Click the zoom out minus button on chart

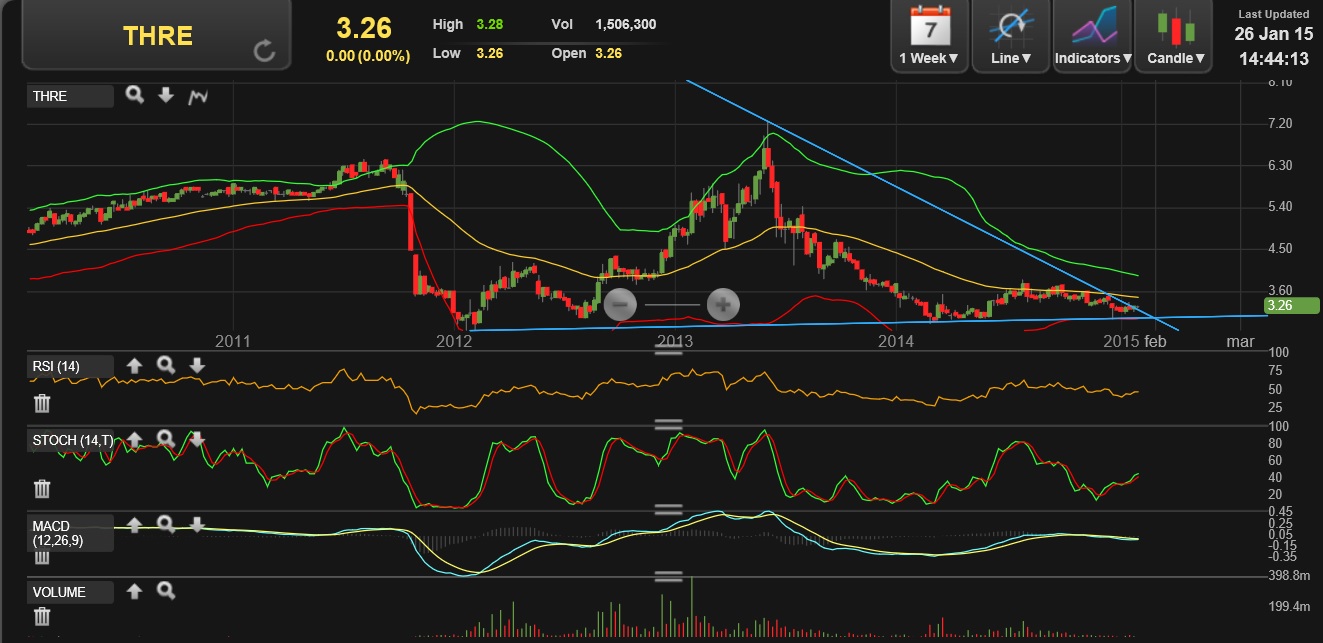[x=619, y=304]
